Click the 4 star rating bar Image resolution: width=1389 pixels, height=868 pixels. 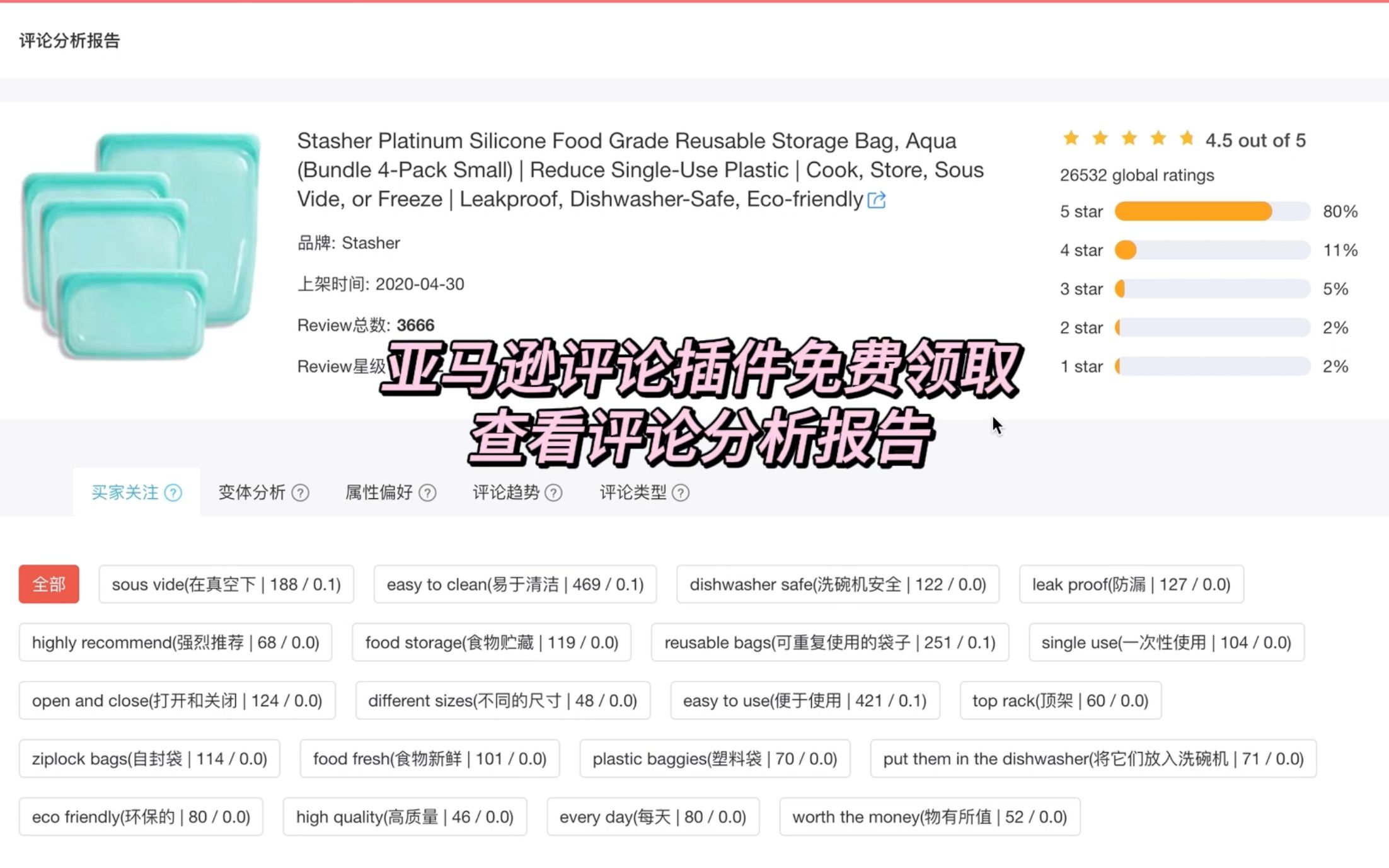click(x=1213, y=250)
